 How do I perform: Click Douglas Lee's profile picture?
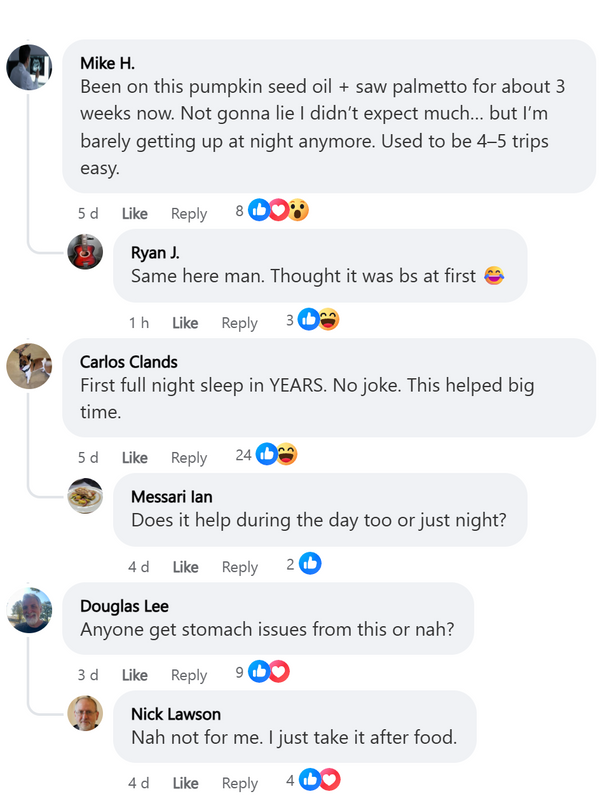29,610
